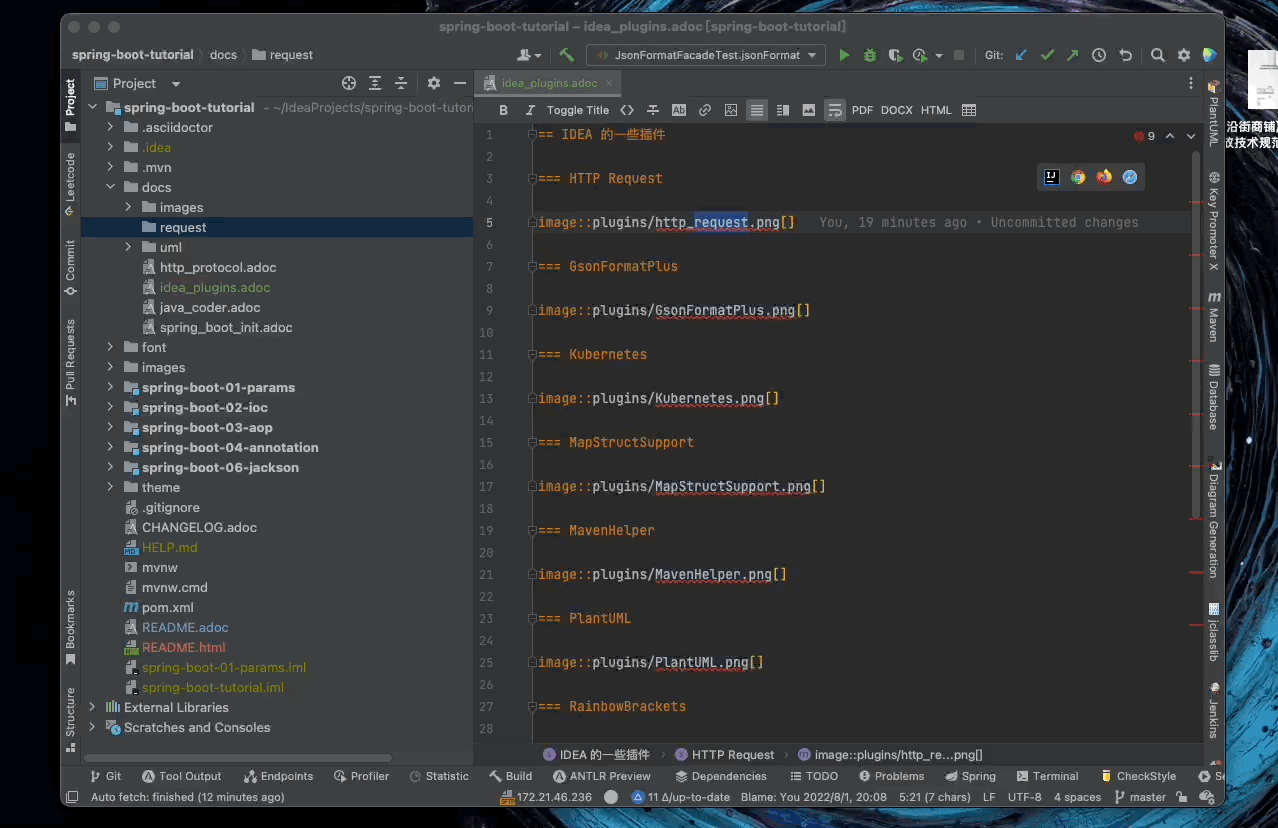The image size is (1278, 828).
Task: Switch to editor-only view mode
Action: (x=757, y=111)
